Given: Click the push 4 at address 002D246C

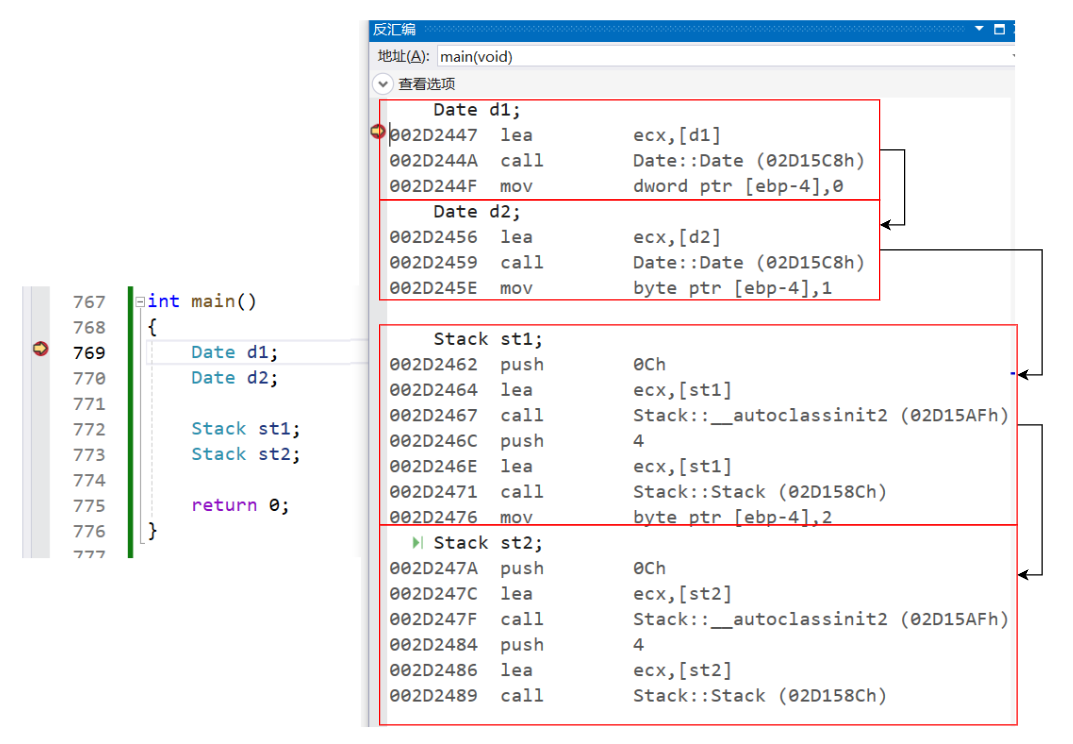Looking at the screenshot, I should (x=517, y=441).
